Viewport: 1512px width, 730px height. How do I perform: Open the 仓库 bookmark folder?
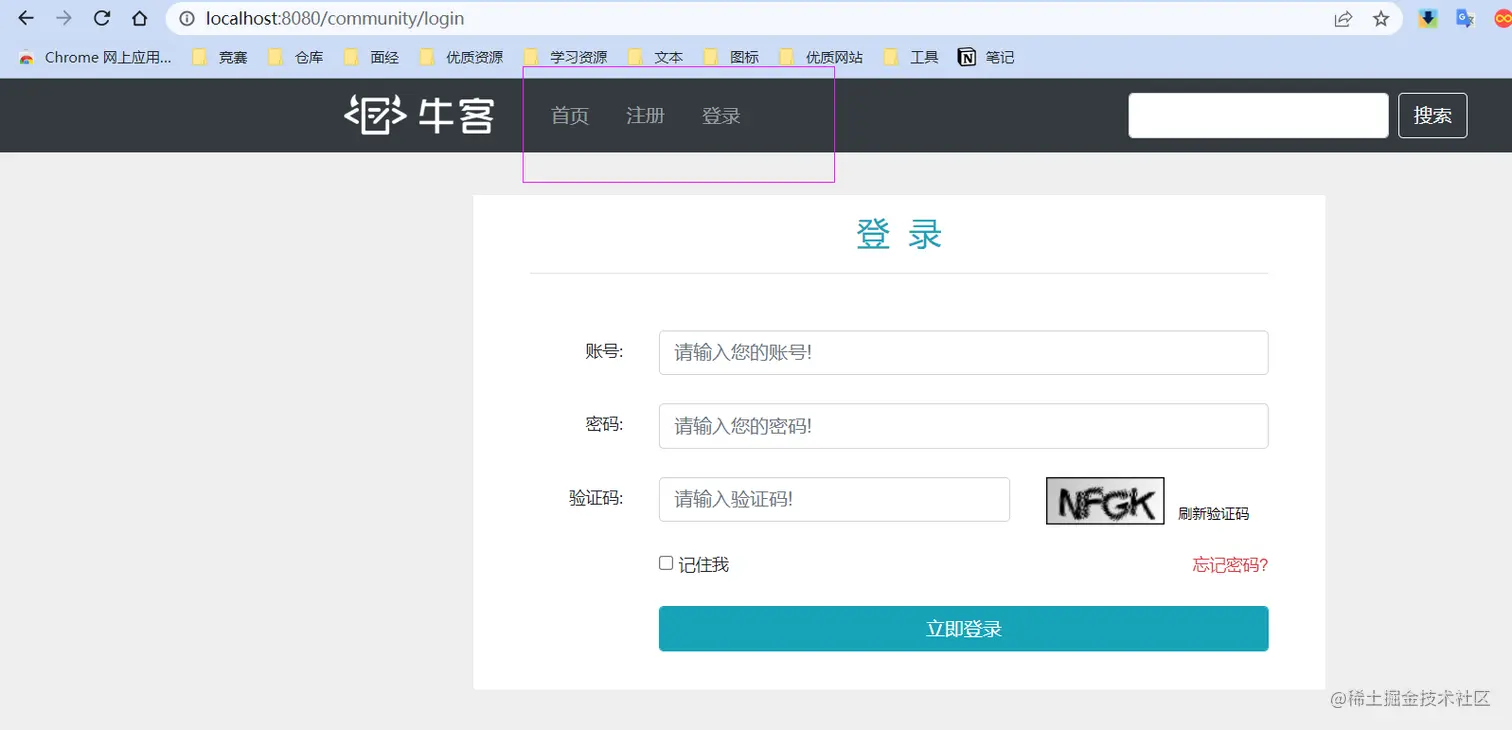tap(296, 57)
